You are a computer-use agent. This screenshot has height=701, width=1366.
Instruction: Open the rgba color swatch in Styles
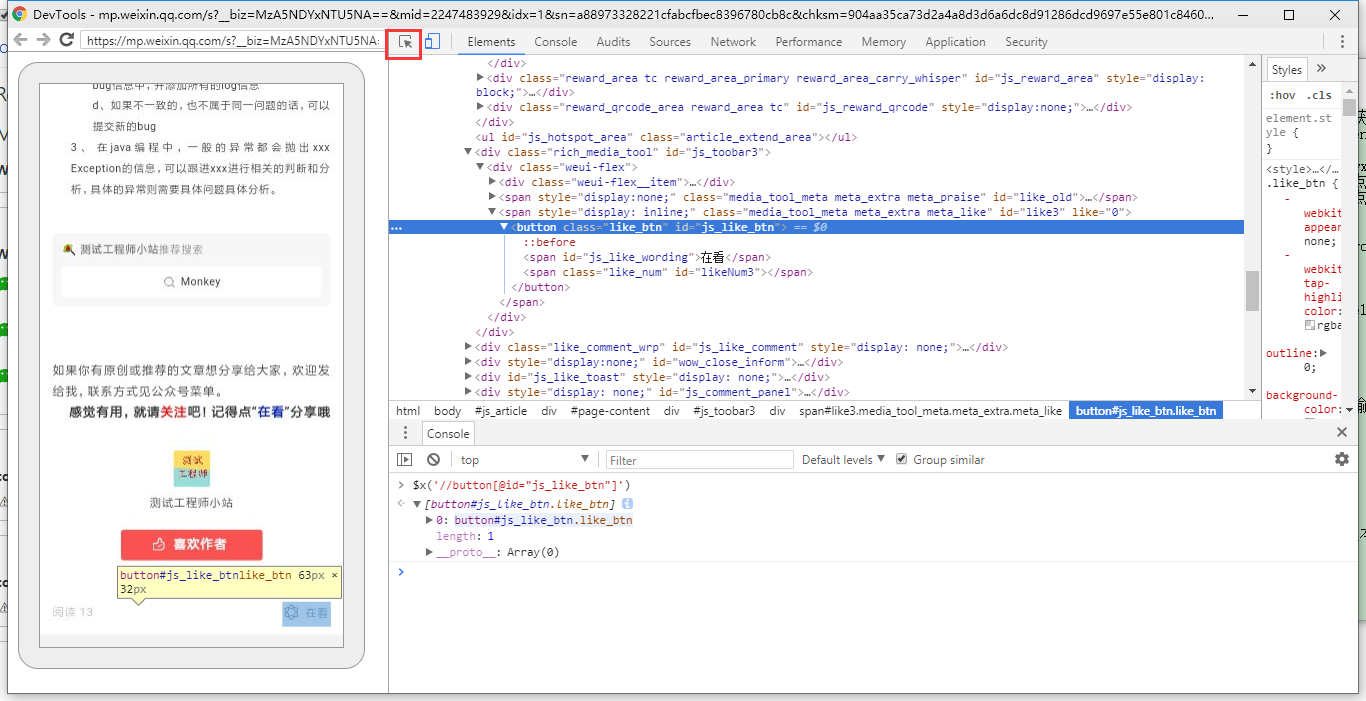1309,325
